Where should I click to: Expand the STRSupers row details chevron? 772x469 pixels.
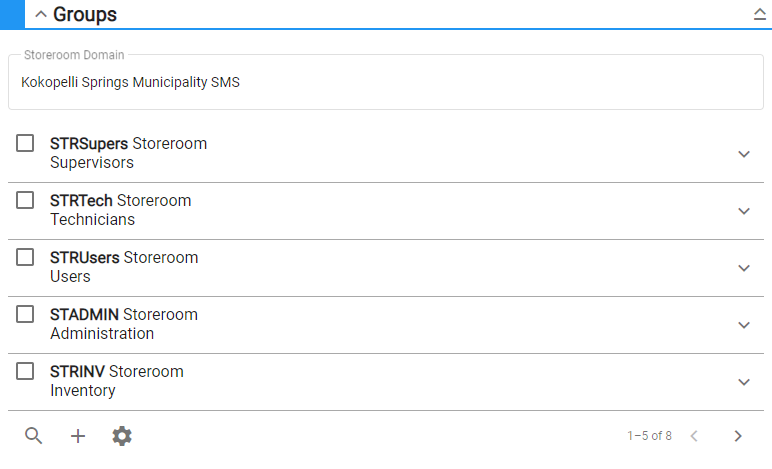(x=744, y=154)
